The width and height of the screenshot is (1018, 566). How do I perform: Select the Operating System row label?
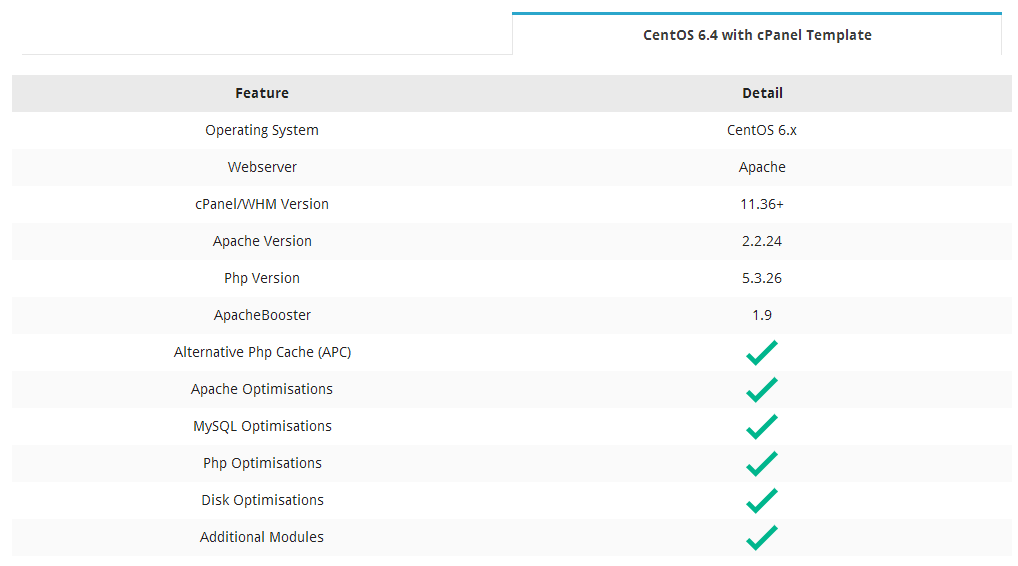[262, 130]
